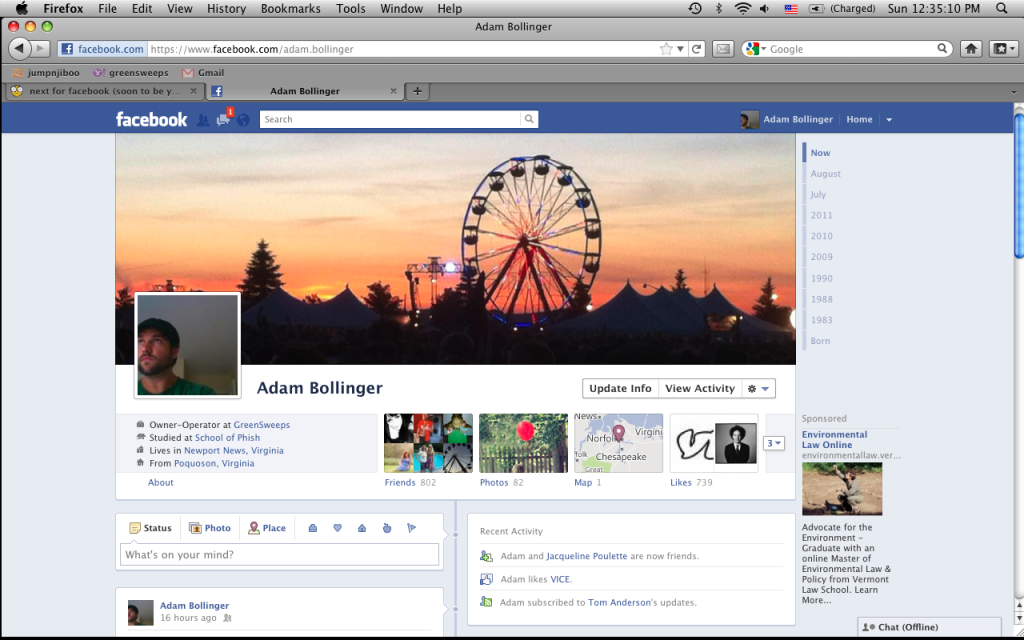Open the Tools menu
Viewport: 1024px width, 640px height.
(x=351, y=8)
